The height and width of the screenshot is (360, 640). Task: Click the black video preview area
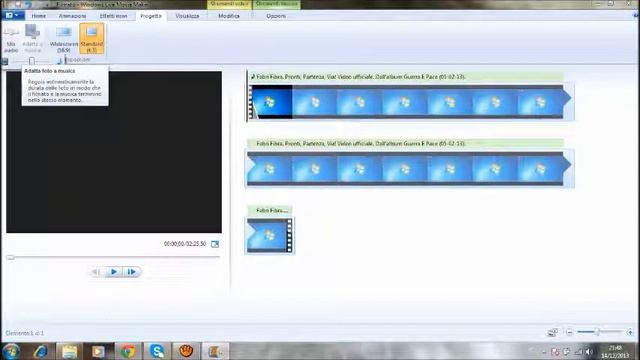pyautogui.click(x=114, y=152)
